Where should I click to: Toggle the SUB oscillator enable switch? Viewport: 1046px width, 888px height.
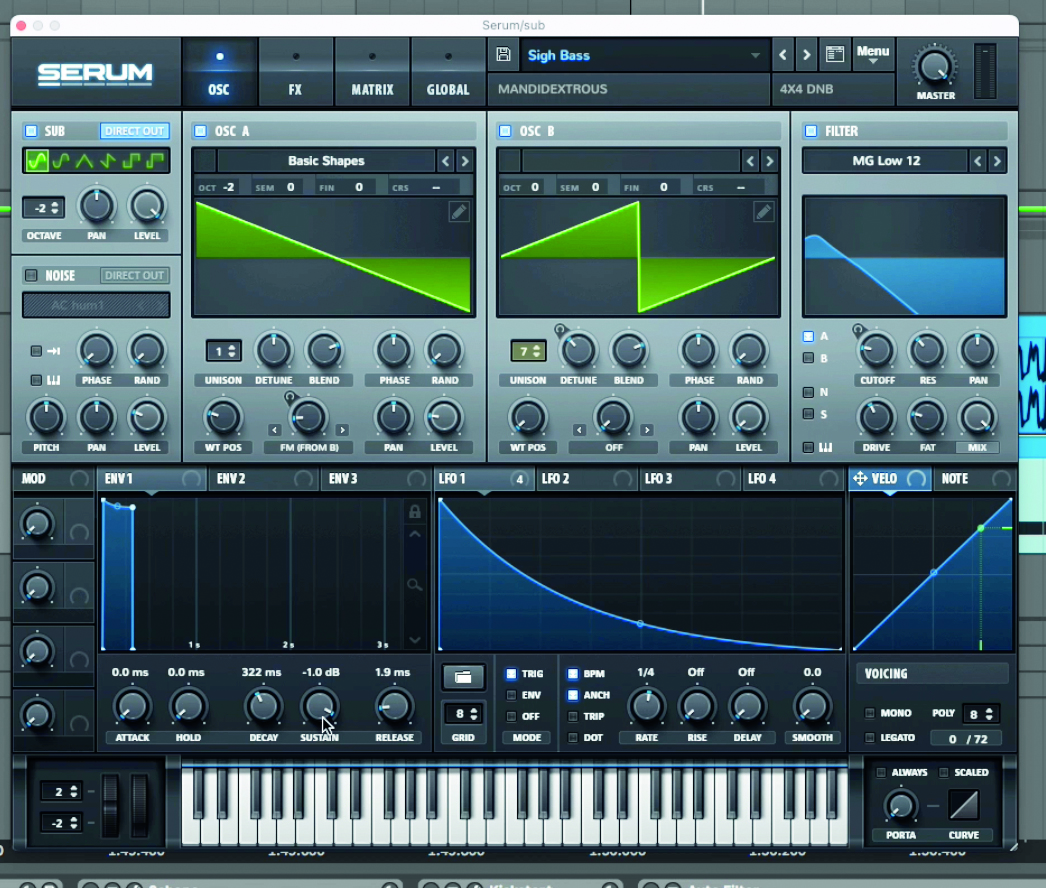point(31,131)
